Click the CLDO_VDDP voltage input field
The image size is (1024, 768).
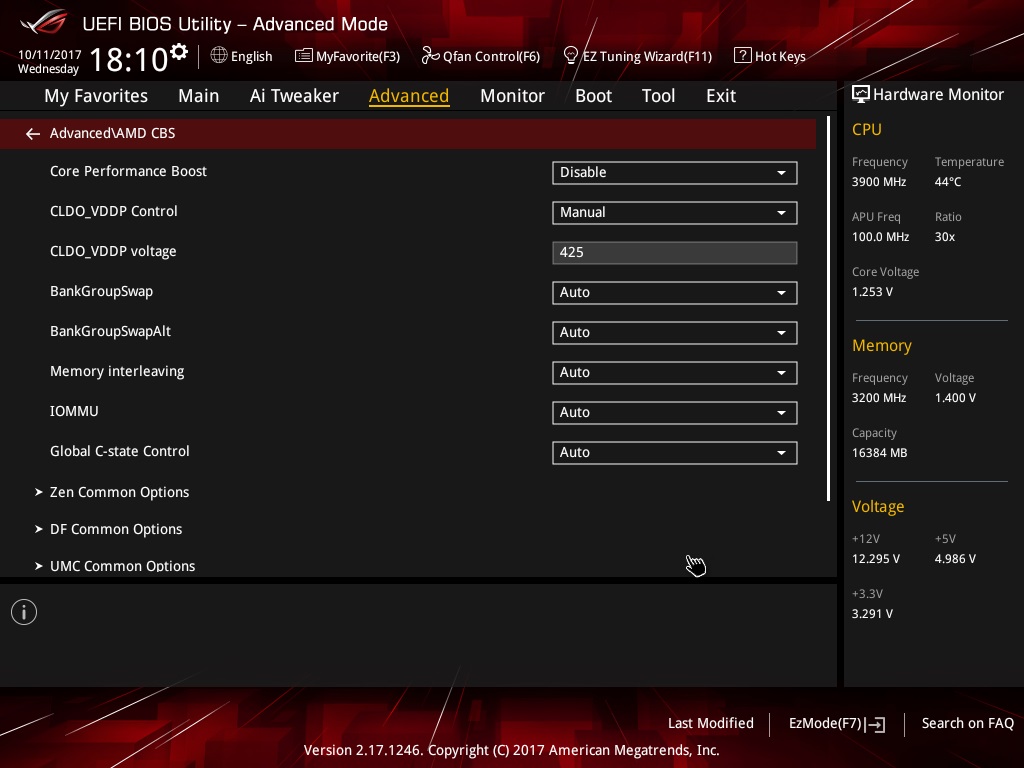point(675,253)
